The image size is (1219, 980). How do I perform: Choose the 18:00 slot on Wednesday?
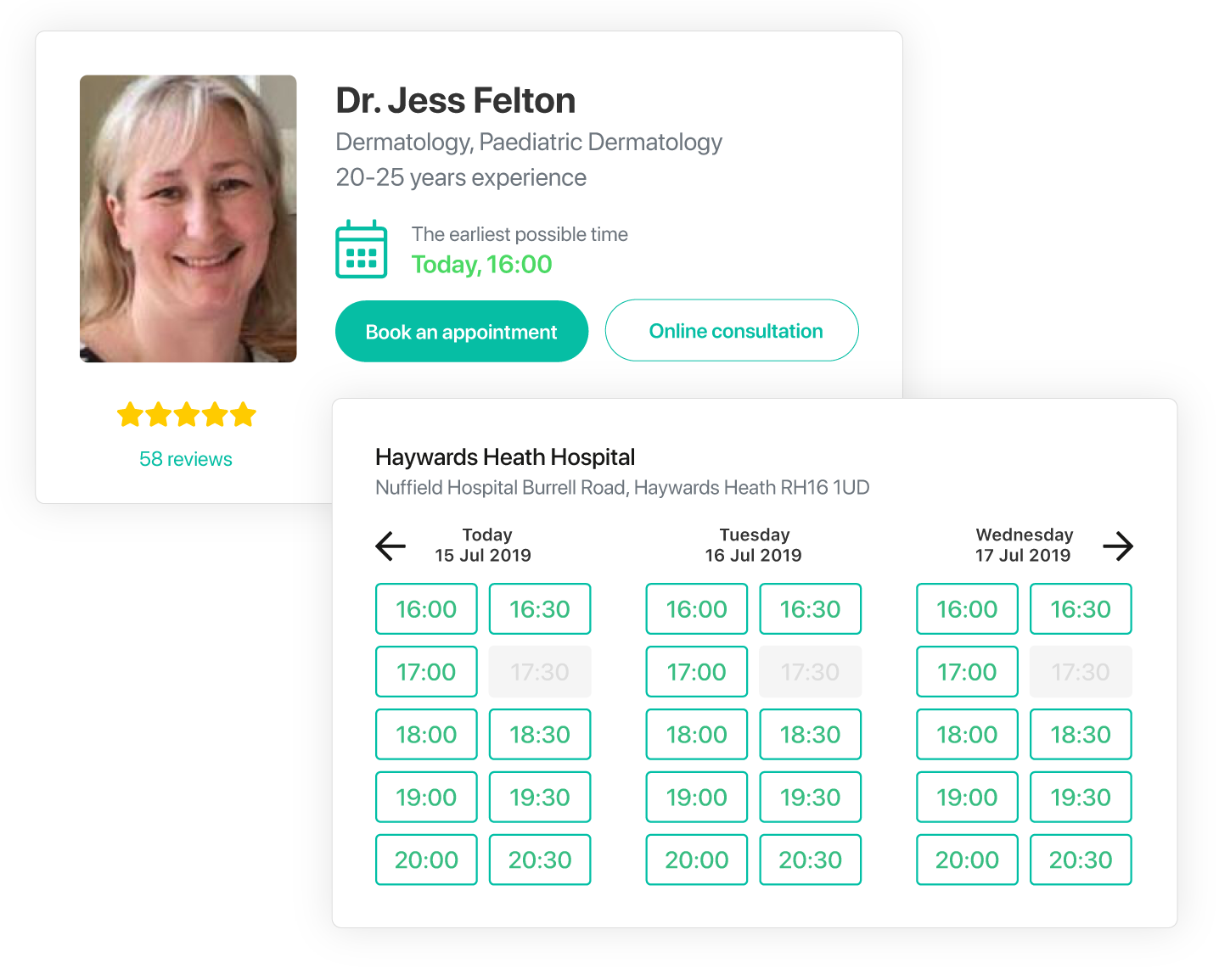coord(967,735)
